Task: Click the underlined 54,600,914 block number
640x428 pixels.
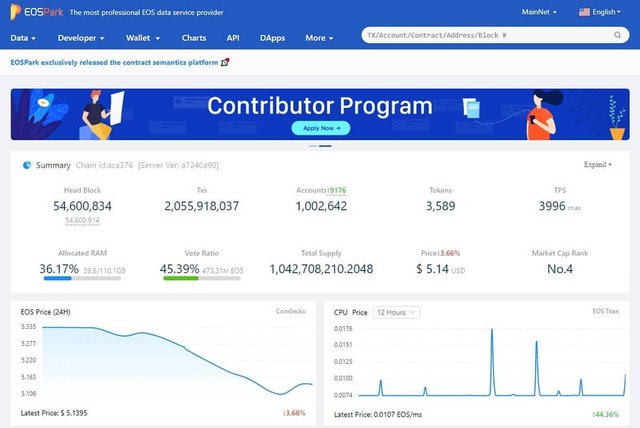Action: point(82,220)
